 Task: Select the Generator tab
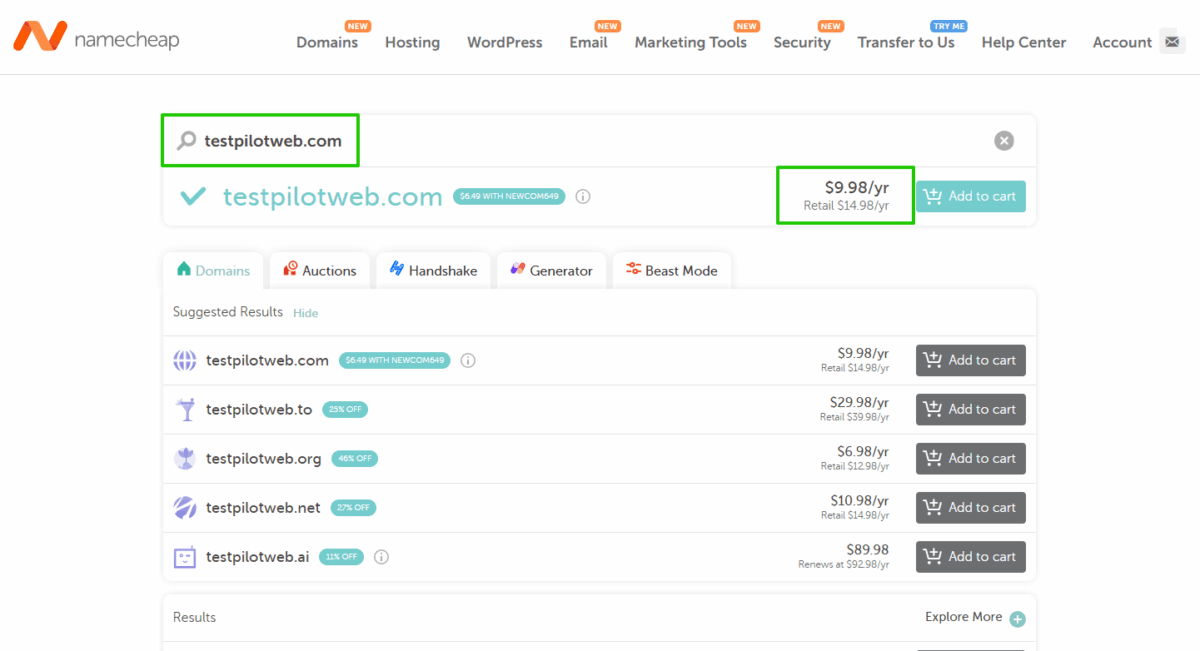pyautogui.click(x=551, y=270)
